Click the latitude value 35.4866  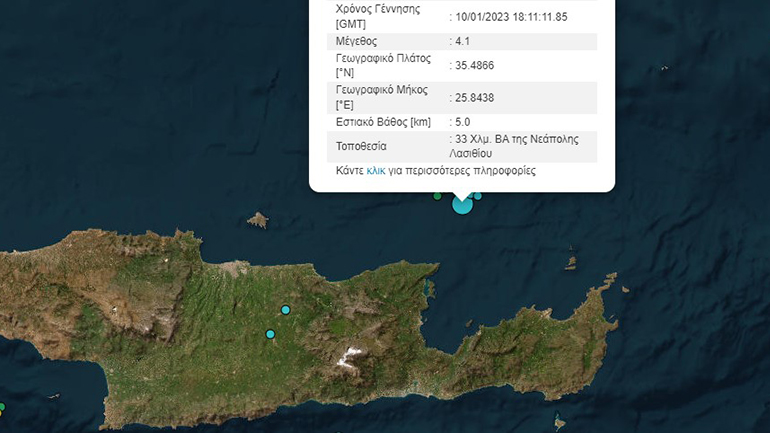coord(474,66)
